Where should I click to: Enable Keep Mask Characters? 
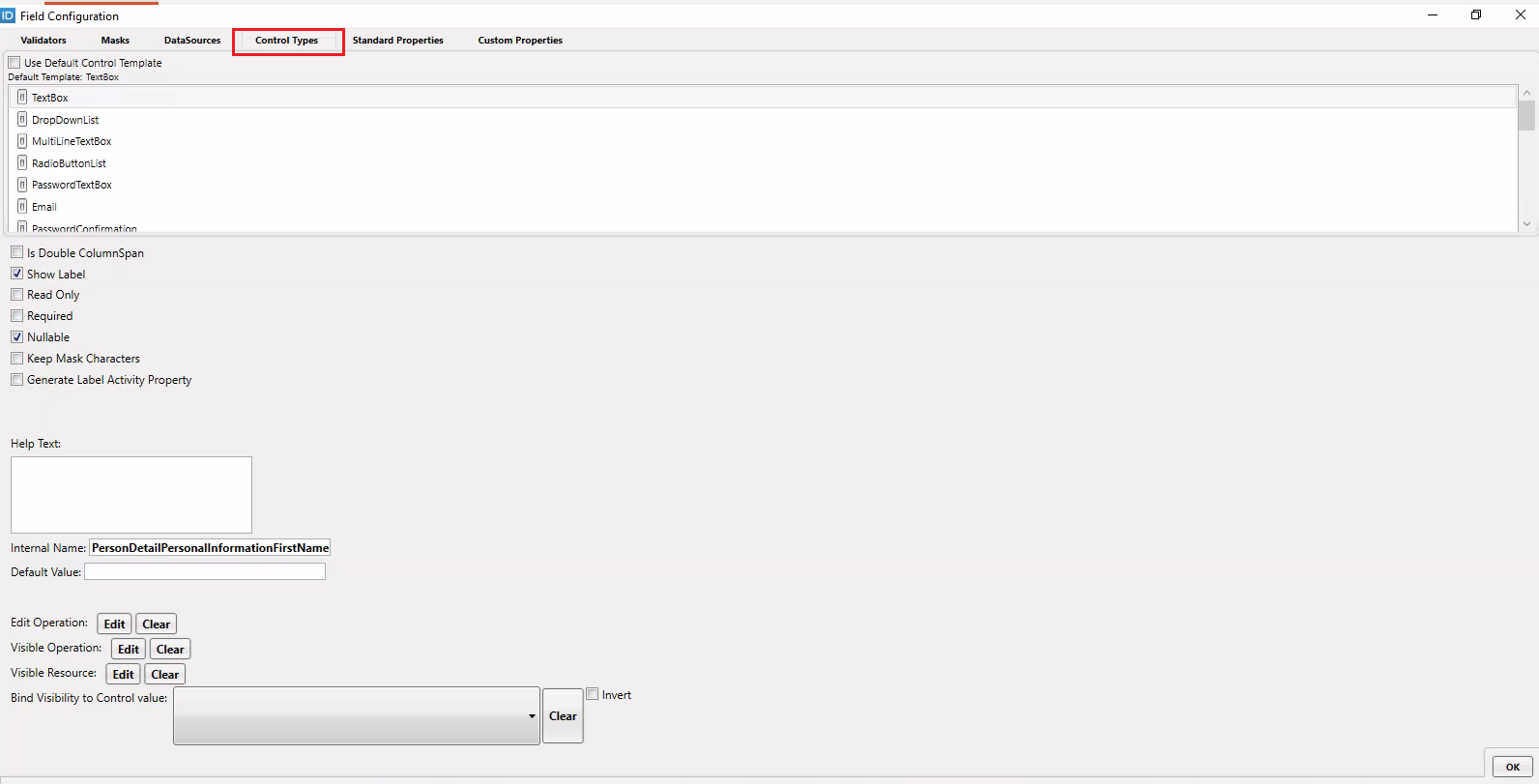[x=17, y=359]
